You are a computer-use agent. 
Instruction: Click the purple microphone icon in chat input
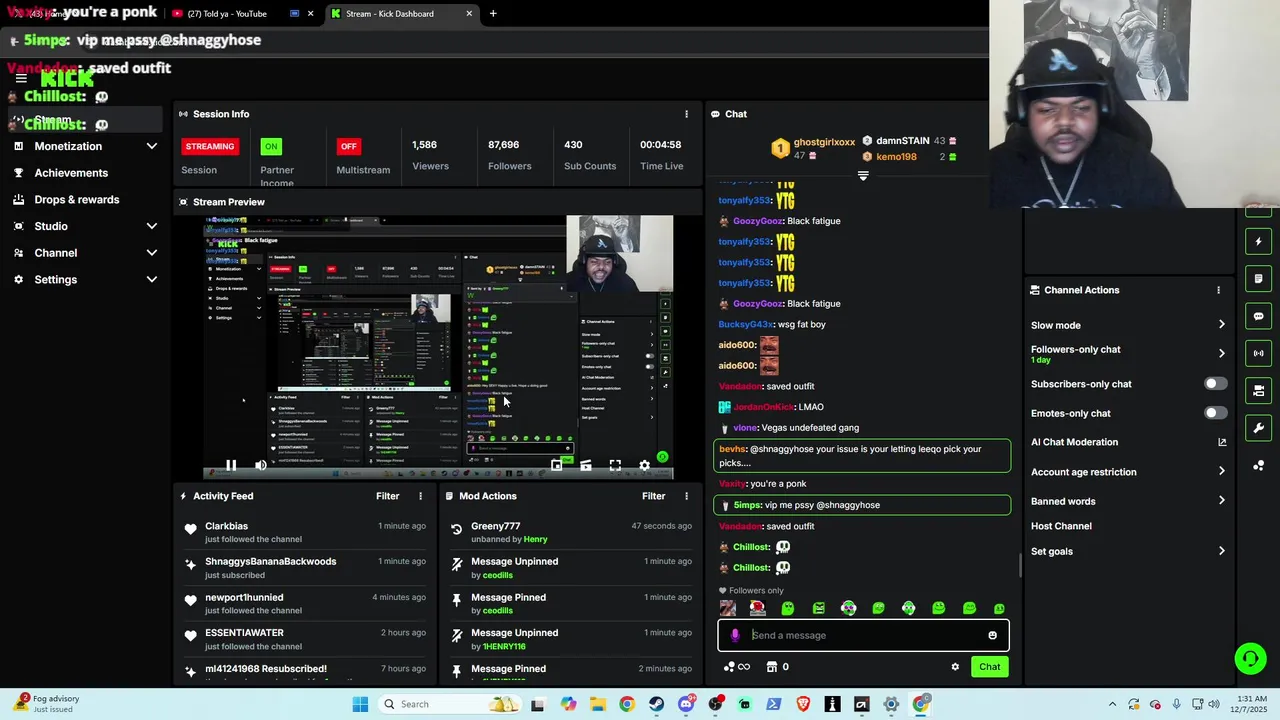coord(735,635)
